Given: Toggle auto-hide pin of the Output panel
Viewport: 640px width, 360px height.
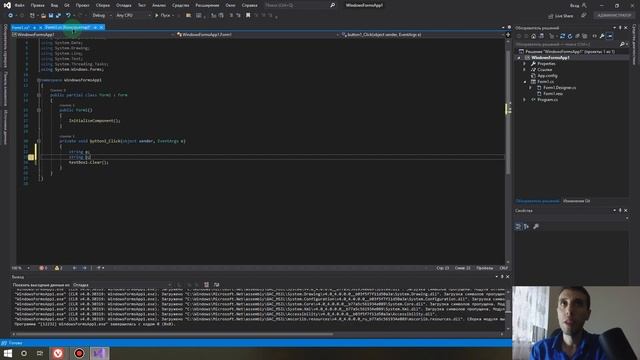Looking at the screenshot, I should 502,277.
